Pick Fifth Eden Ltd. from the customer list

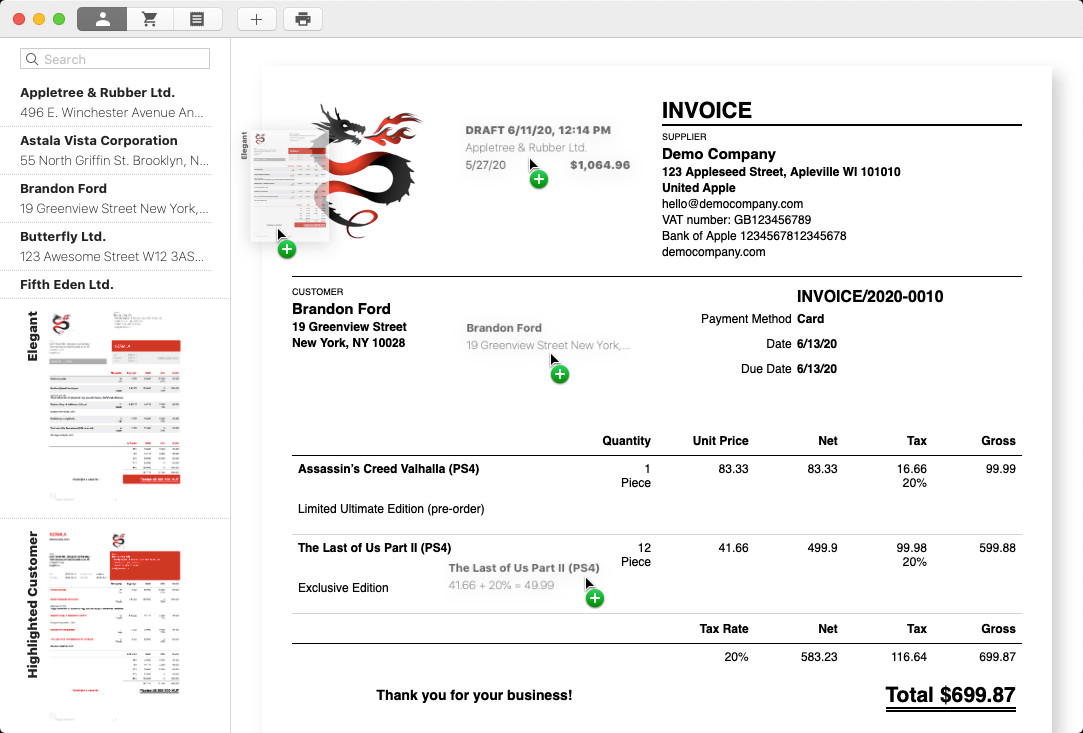point(115,285)
